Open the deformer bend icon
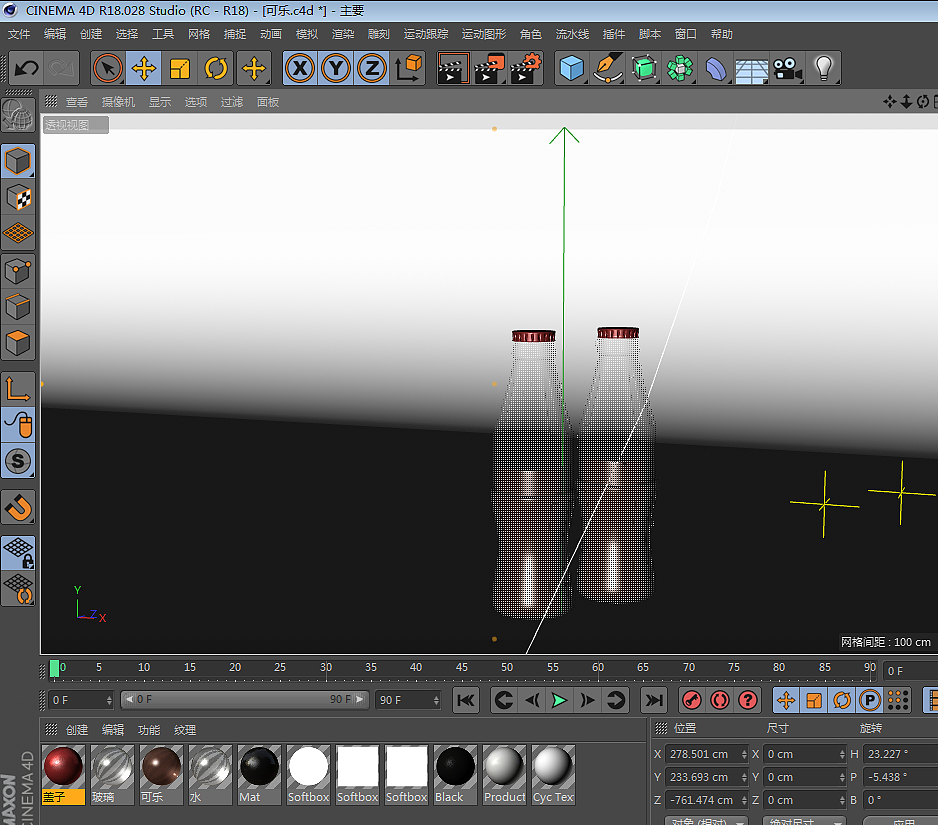 [715, 68]
